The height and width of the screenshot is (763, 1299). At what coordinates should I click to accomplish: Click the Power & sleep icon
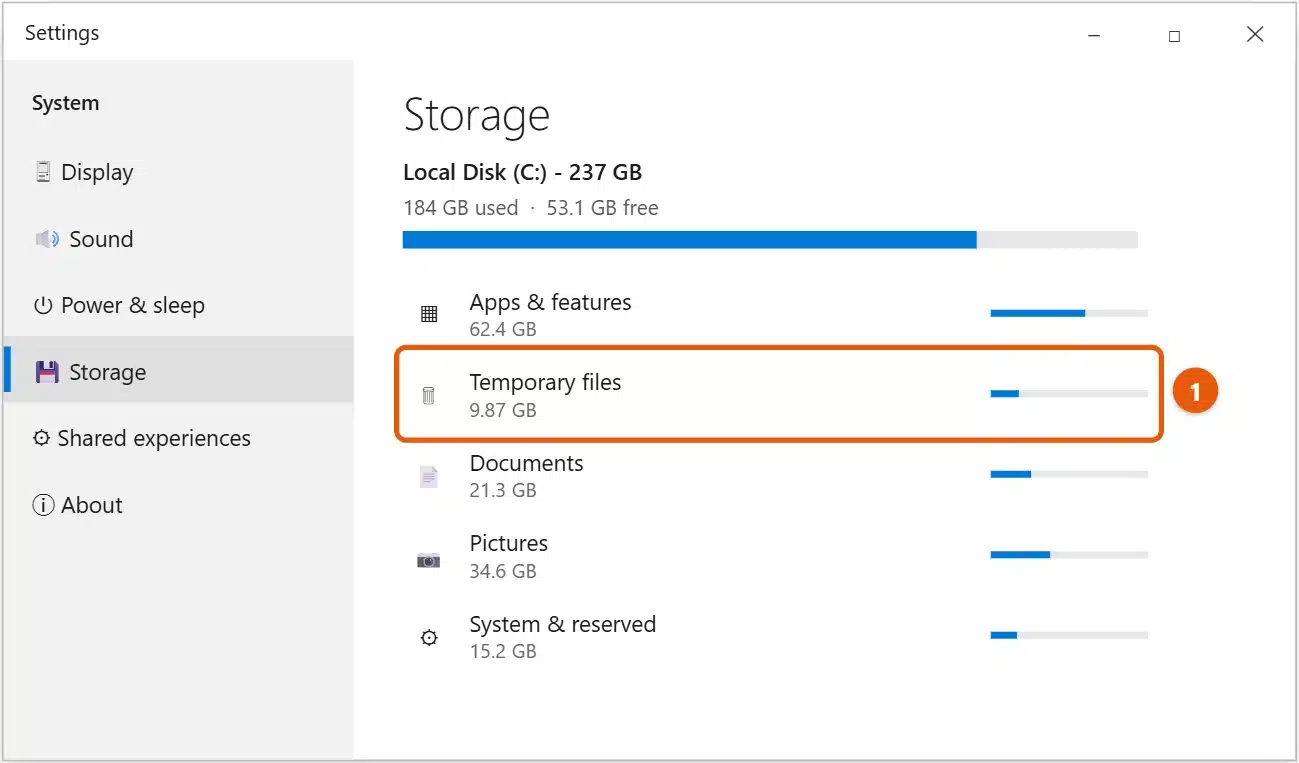point(43,306)
